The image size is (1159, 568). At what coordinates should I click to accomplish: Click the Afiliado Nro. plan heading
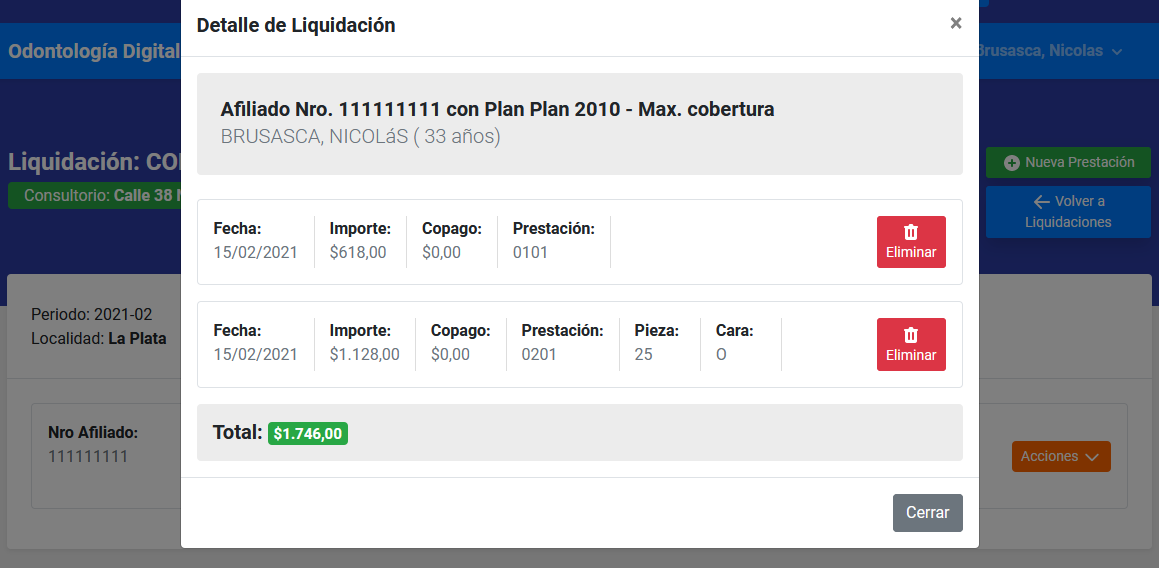pos(497,109)
